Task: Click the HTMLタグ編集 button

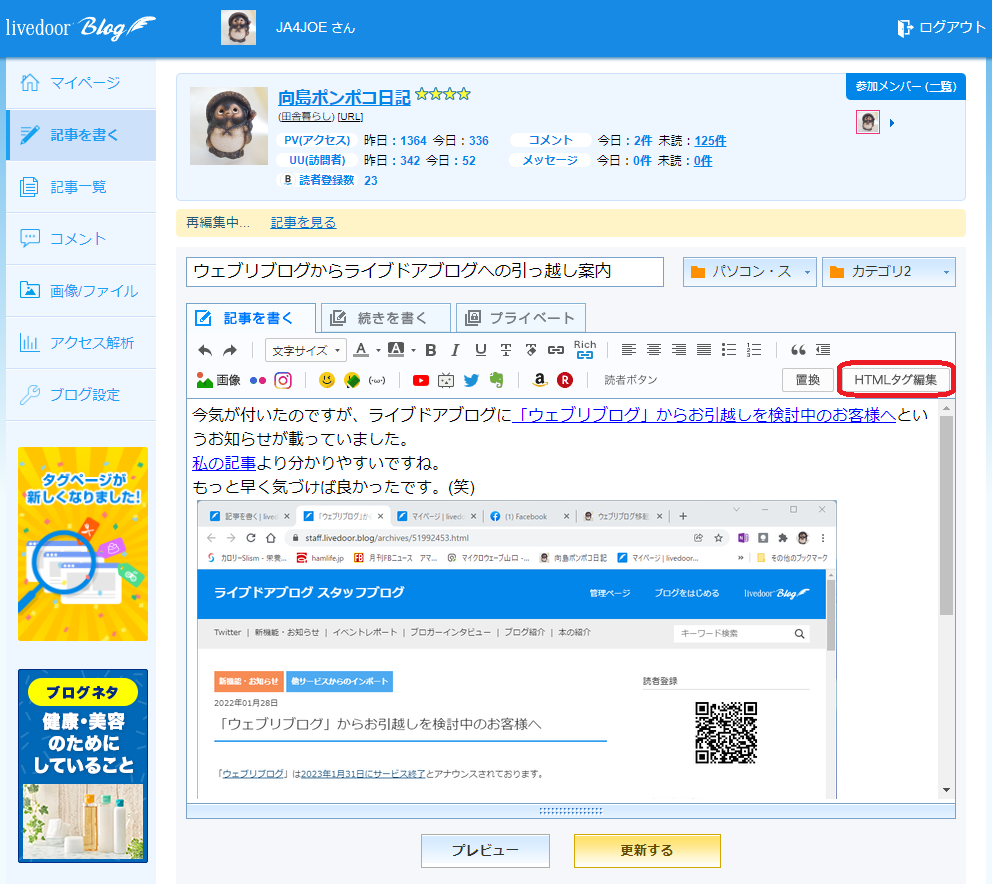Action: (x=895, y=380)
